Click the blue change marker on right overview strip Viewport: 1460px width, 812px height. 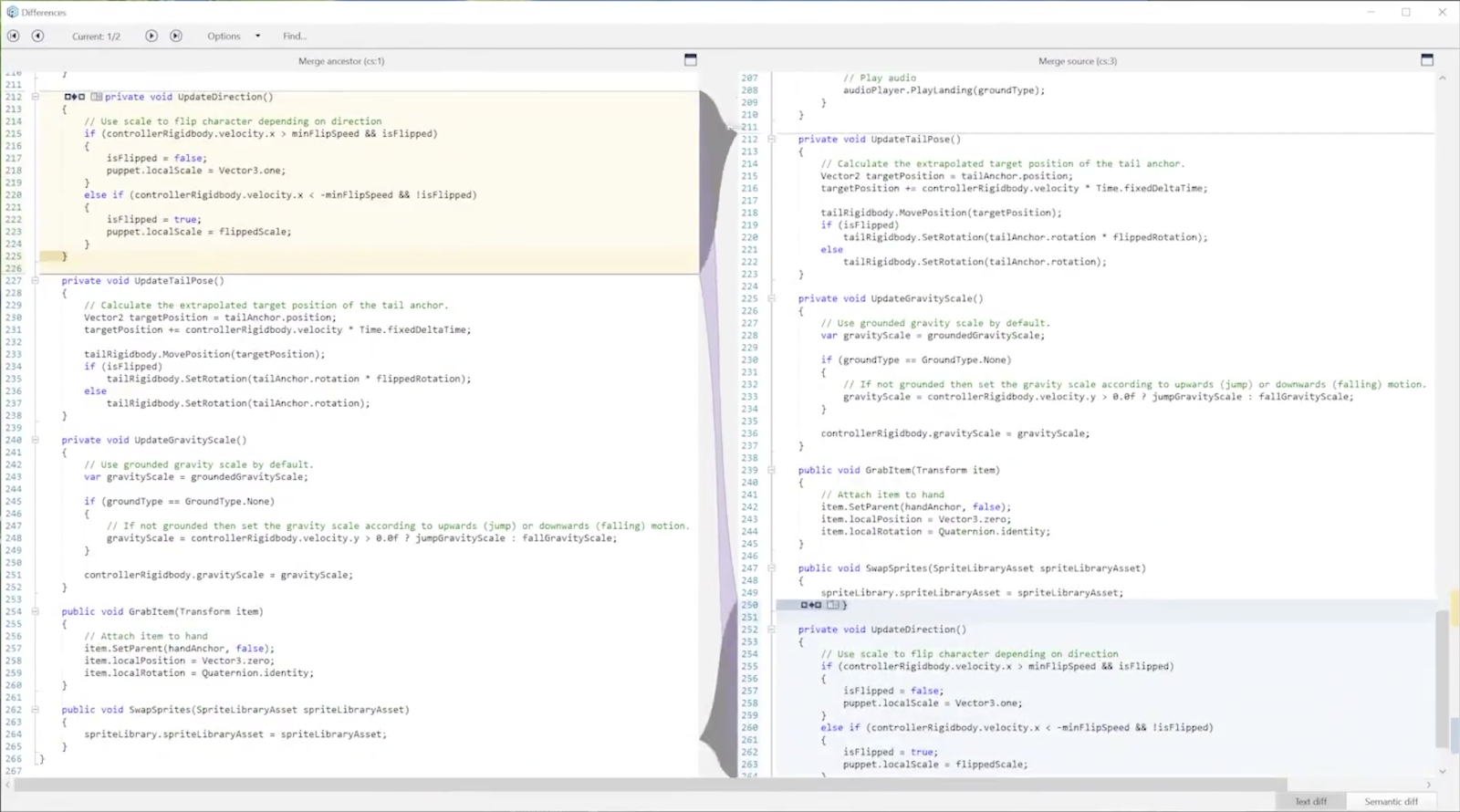coord(1455,734)
